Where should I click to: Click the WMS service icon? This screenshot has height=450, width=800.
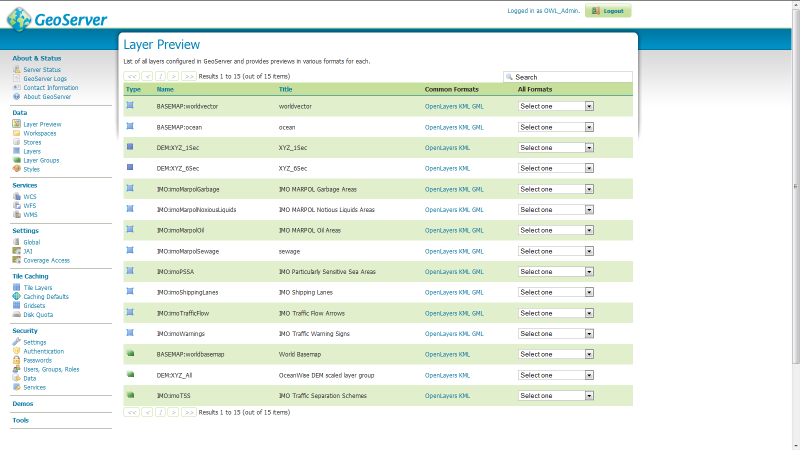click(x=17, y=214)
